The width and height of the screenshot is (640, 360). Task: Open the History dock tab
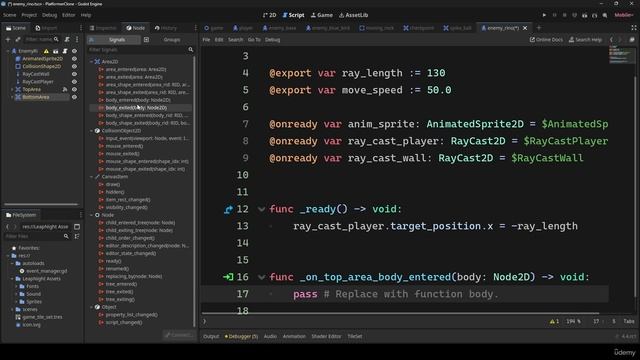pos(166,28)
